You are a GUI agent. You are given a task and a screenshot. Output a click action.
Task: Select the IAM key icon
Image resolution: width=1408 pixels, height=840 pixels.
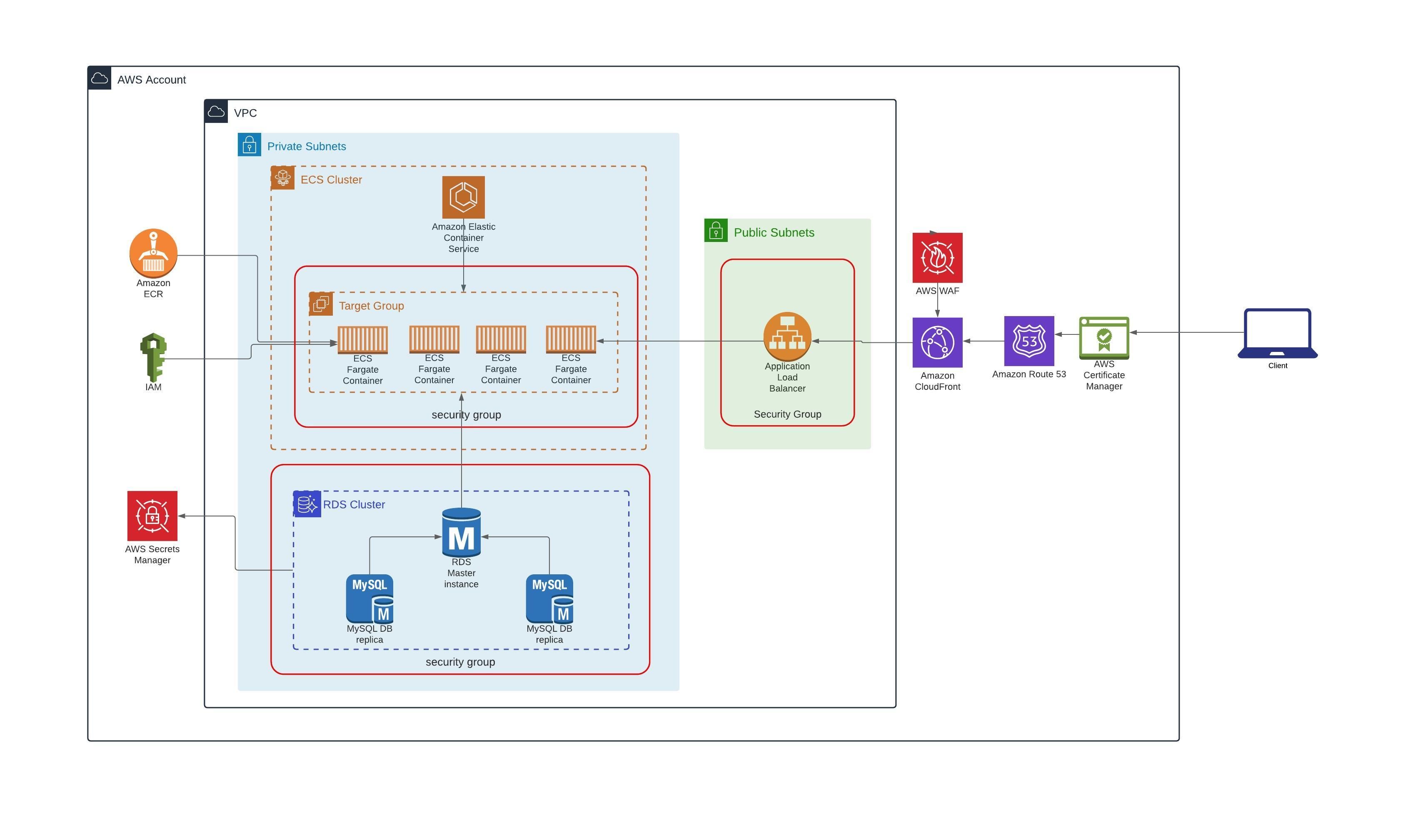[153, 356]
